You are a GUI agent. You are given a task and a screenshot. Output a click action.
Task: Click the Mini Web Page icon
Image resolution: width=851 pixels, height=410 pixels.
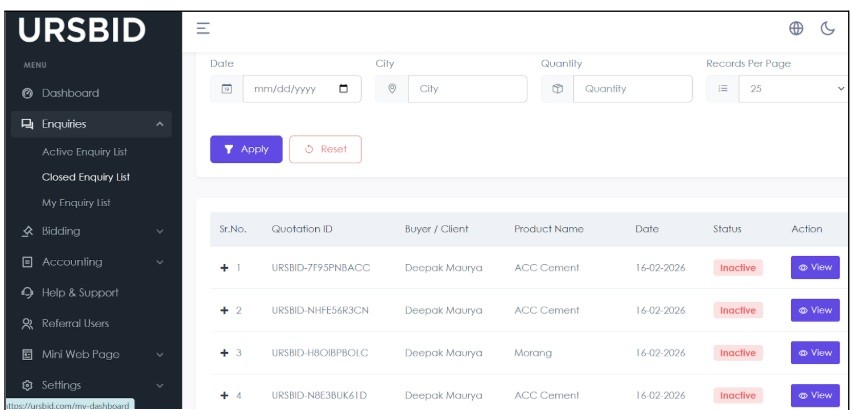[x=28, y=354]
